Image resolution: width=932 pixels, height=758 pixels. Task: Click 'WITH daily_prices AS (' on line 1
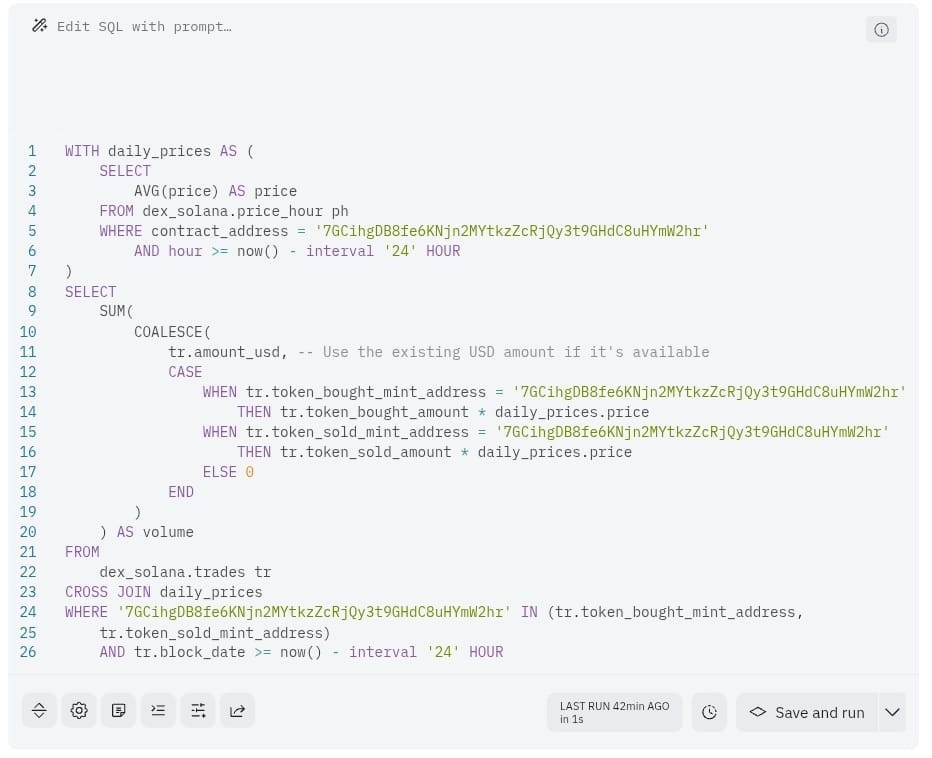pos(159,151)
